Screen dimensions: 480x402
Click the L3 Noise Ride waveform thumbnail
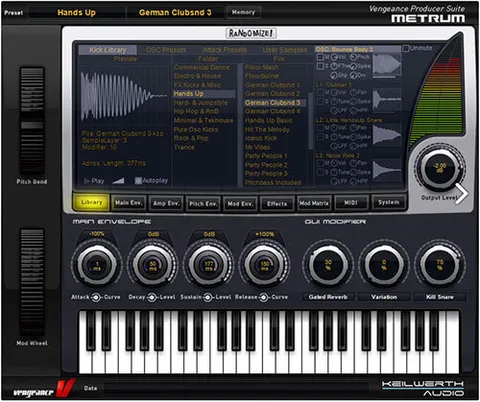[x=387, y=170]
